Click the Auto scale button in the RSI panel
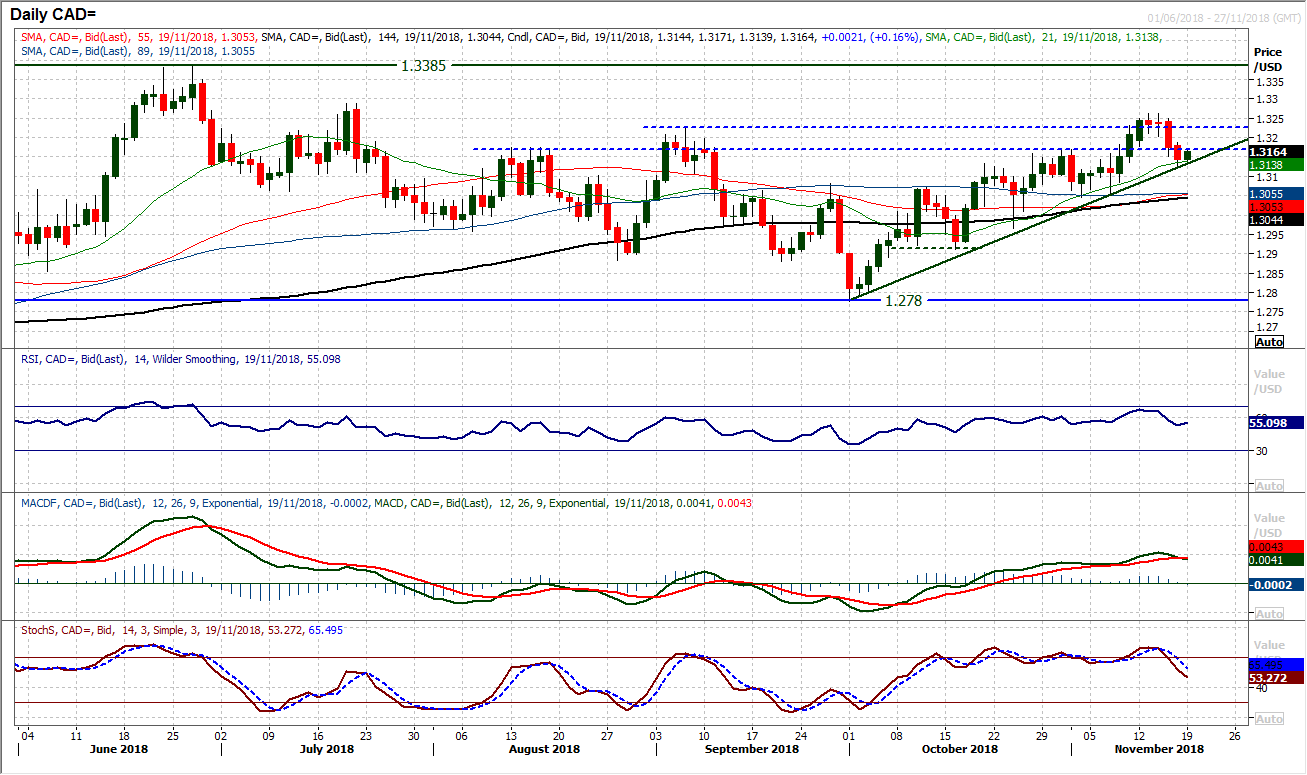 tap(1269, 486)
